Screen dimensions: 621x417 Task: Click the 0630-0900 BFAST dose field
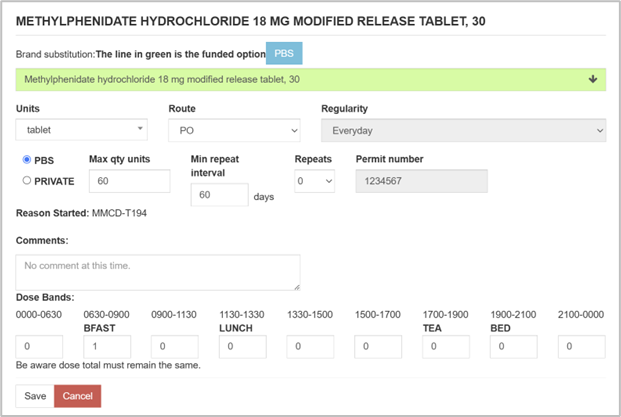[106, 347]
